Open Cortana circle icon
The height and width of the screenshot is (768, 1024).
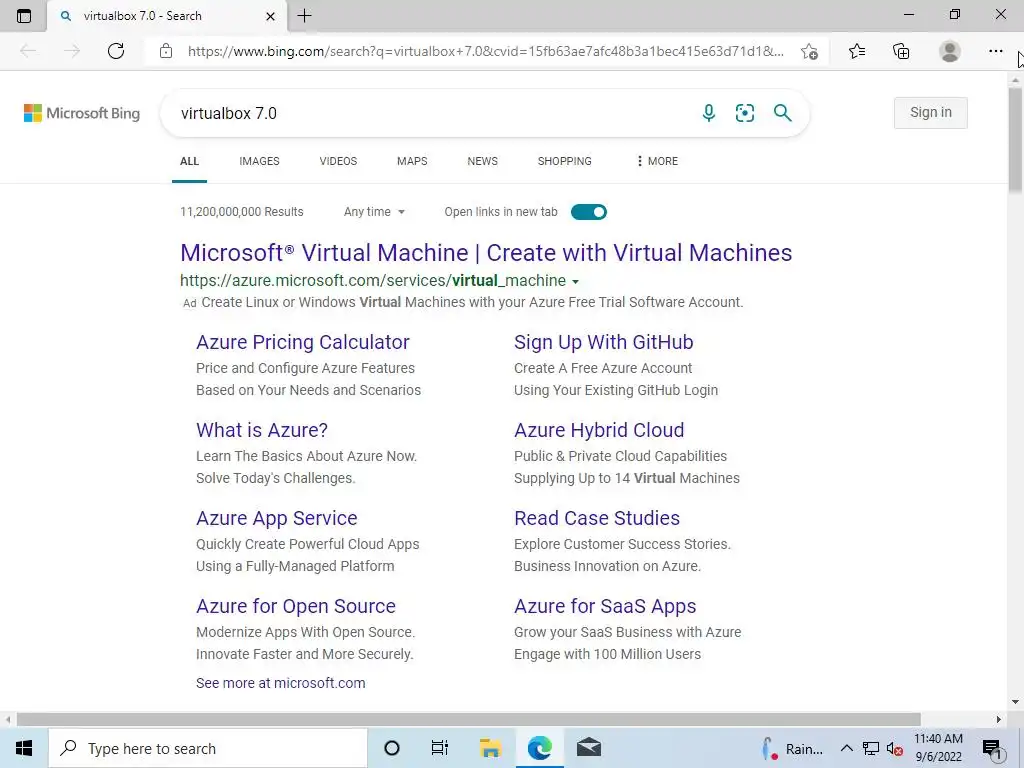(x=392, y=748)
